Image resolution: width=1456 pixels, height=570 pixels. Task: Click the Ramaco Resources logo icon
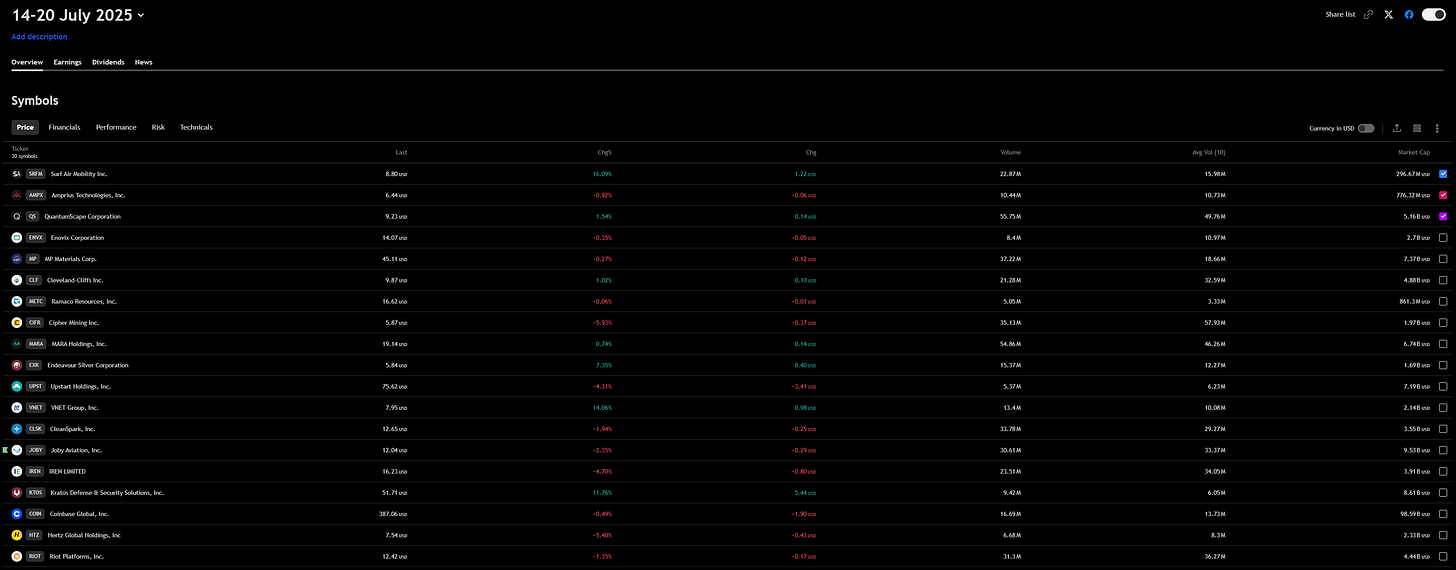tap(17, 301)
